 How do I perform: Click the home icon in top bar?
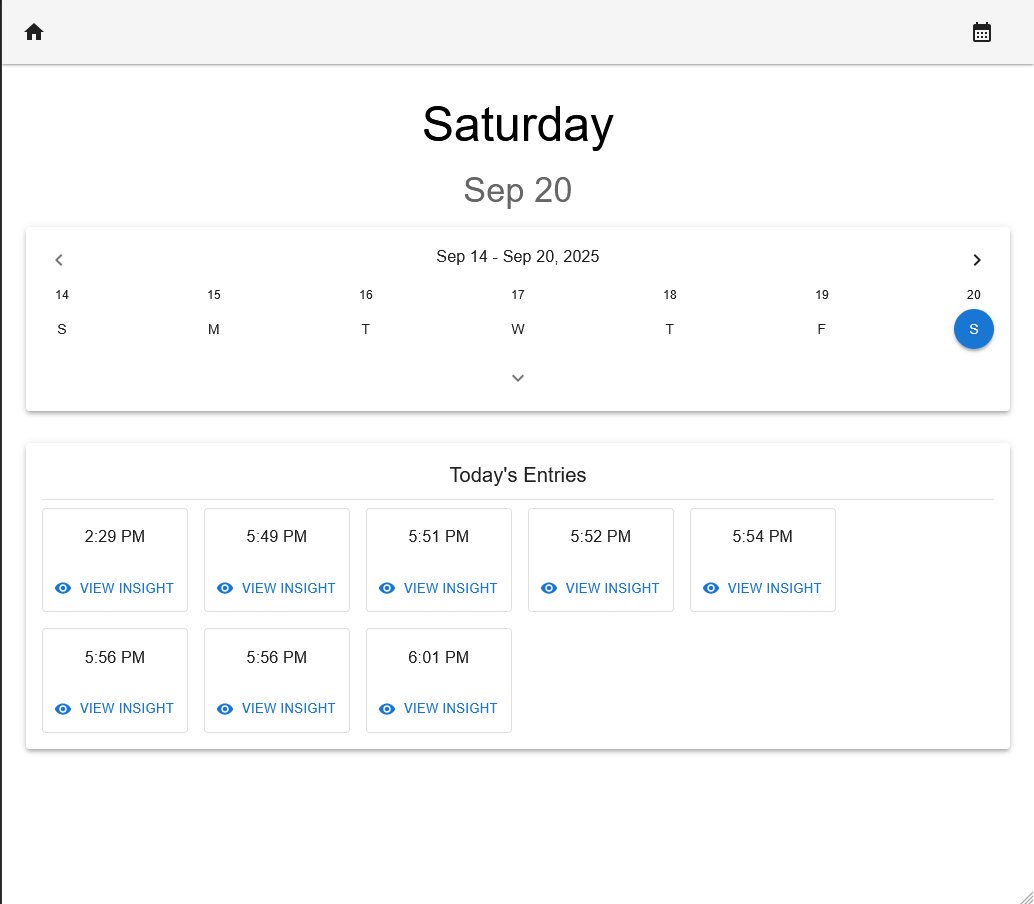34,32
